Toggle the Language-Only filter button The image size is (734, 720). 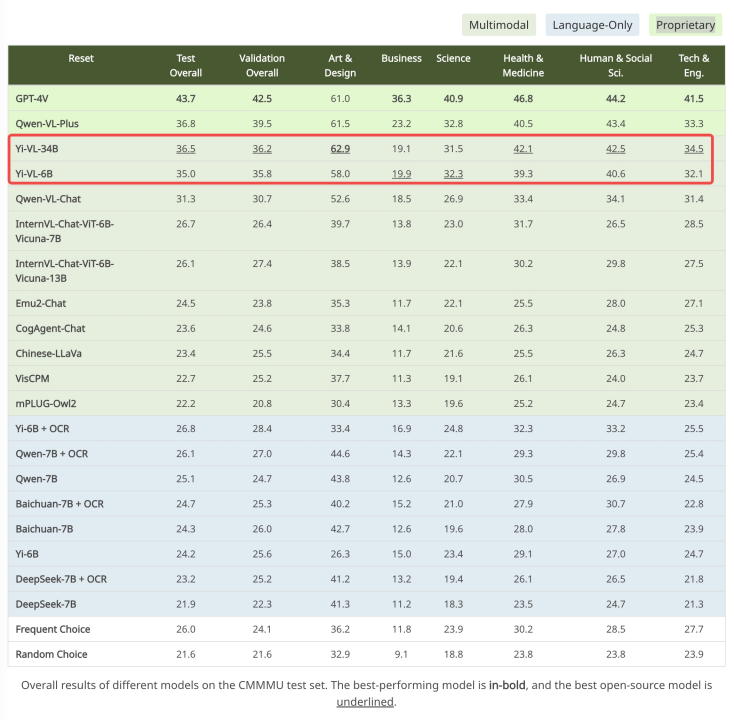pos(592,25)
